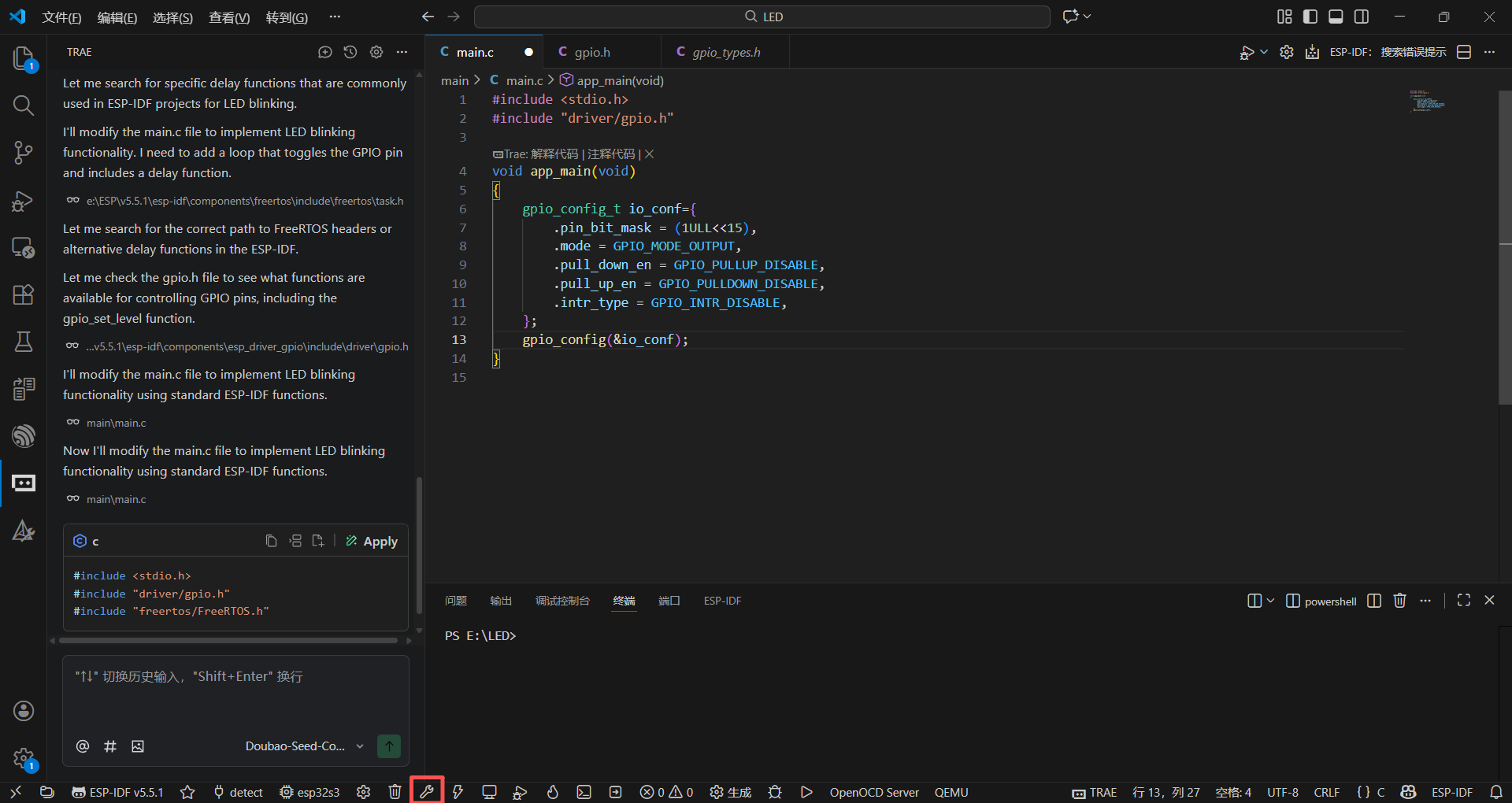Click the # reference icon in chat
This screenshot has width=1512, height=803.
click(110, 746)
